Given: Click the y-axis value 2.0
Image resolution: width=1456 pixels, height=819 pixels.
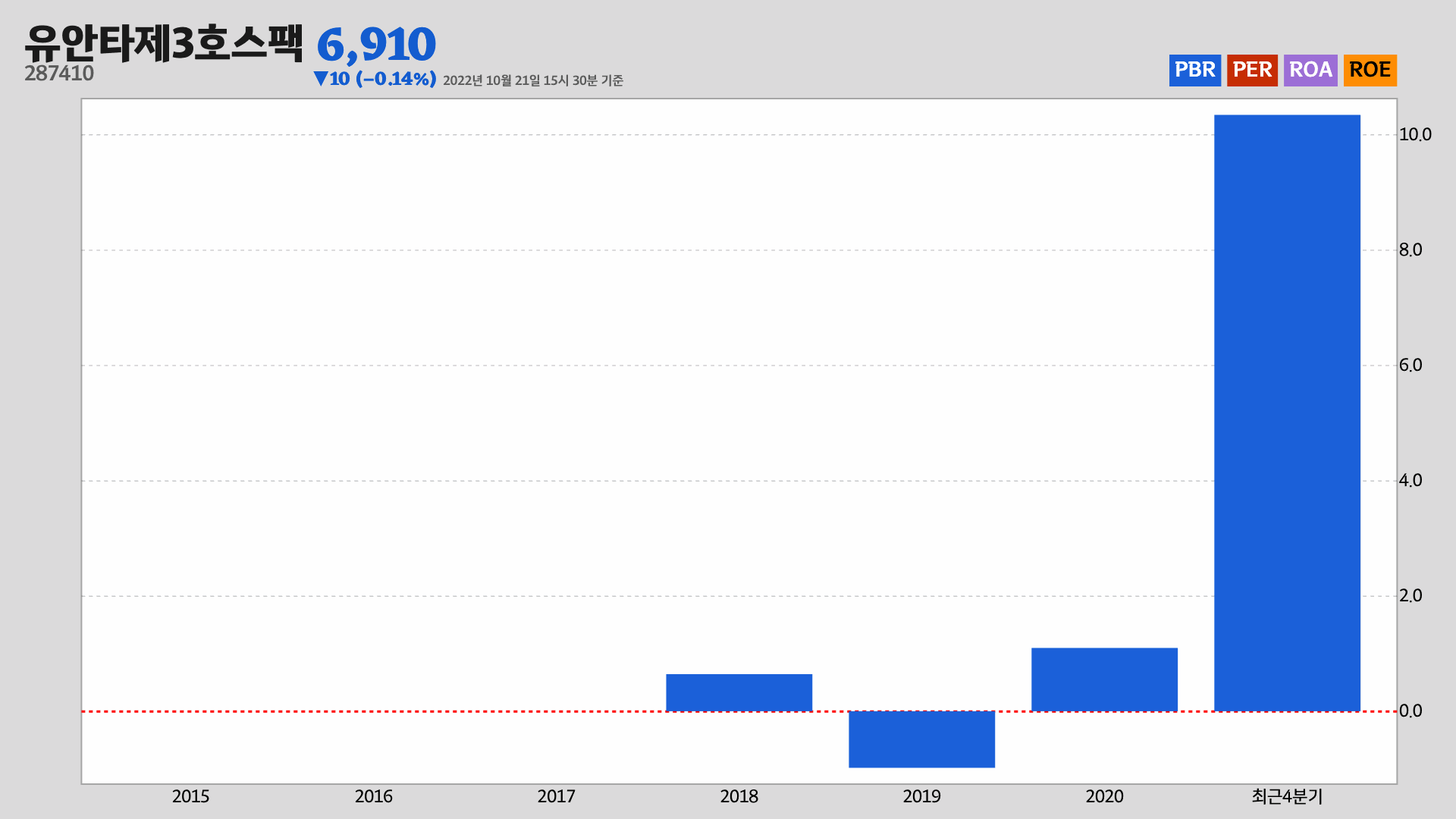Looking at the screenshot, I should [1410, 595].
